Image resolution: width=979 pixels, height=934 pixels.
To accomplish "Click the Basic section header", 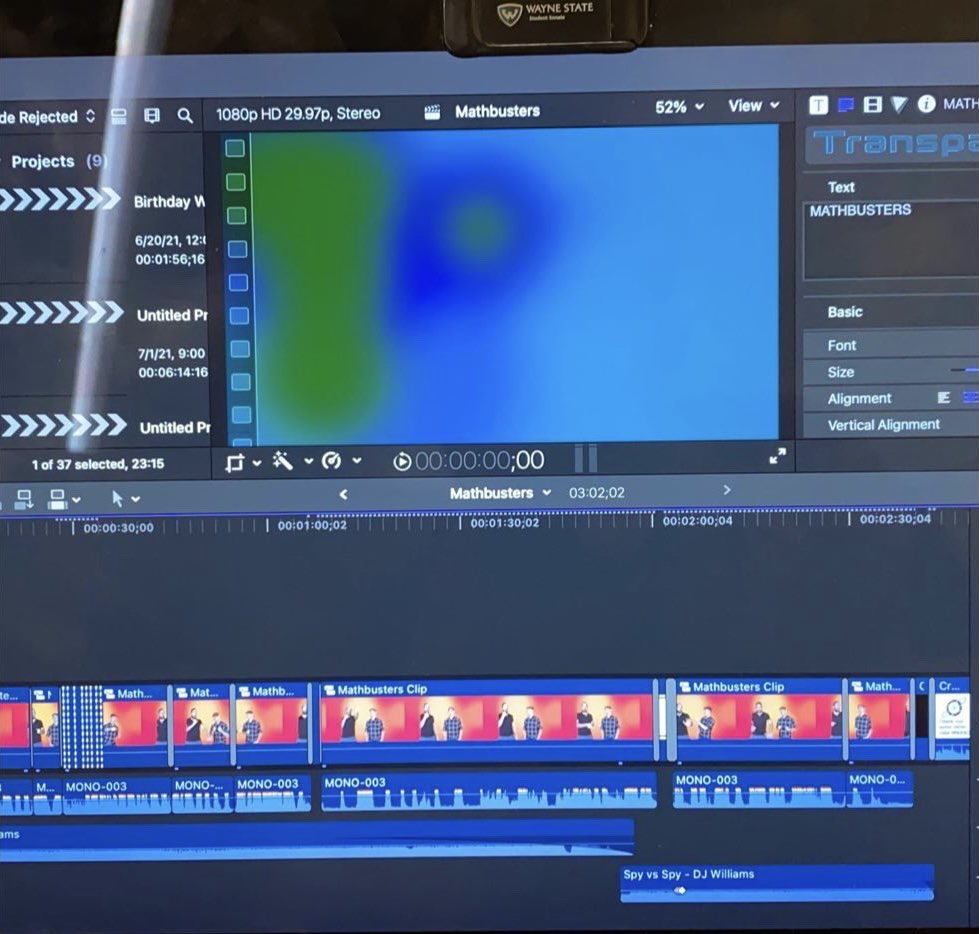I will click(x=845, y=312).
